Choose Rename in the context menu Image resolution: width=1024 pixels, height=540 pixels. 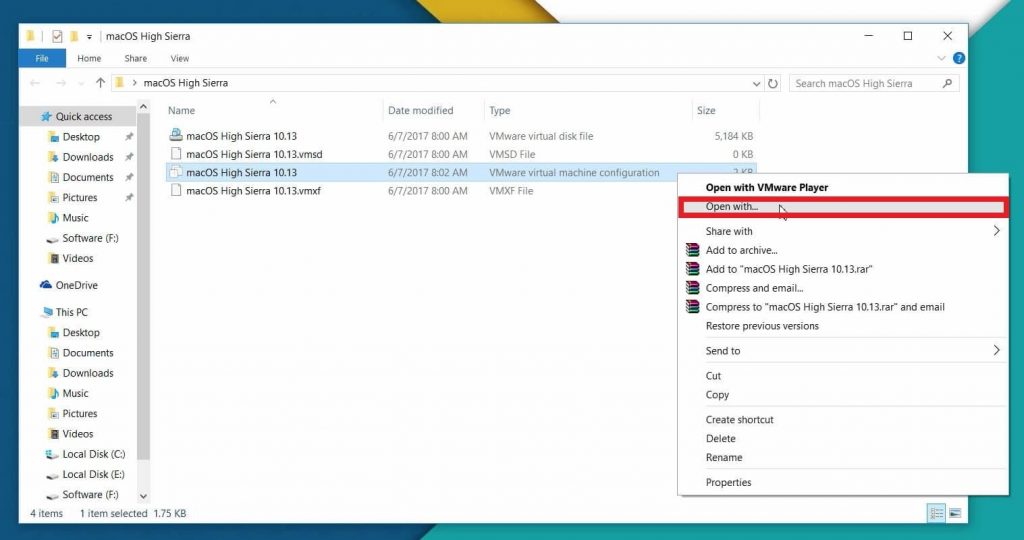[x=724, y=458]
